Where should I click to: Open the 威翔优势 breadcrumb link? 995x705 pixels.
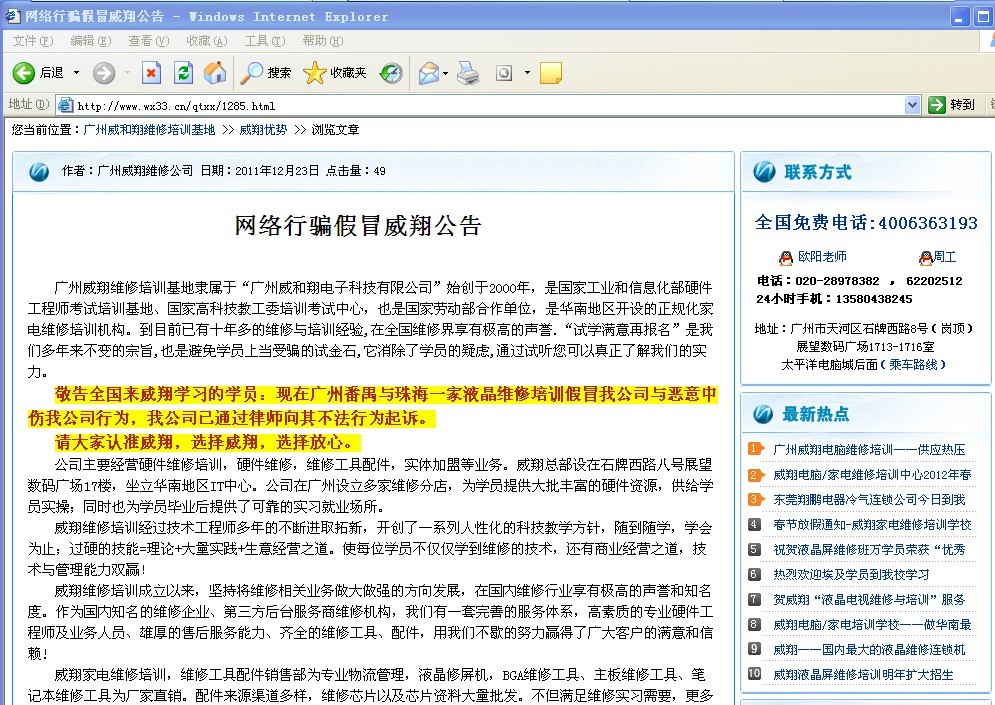[x=263, y=130]
